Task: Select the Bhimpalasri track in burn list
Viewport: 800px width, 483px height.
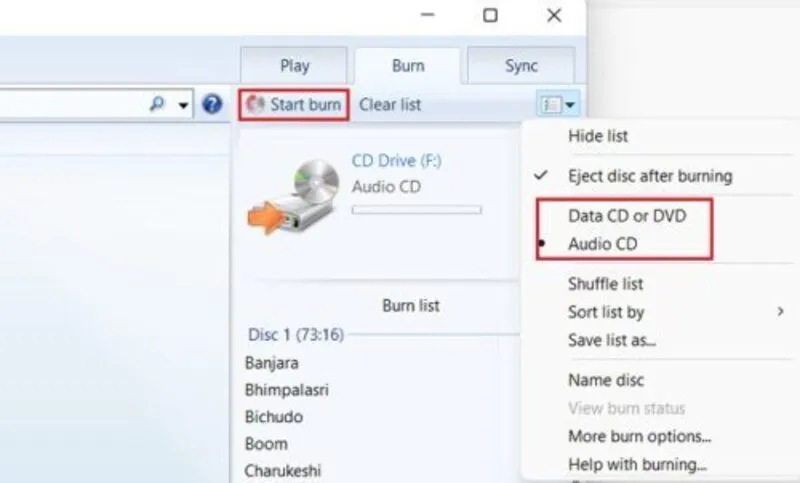Action: coord(287,390)
